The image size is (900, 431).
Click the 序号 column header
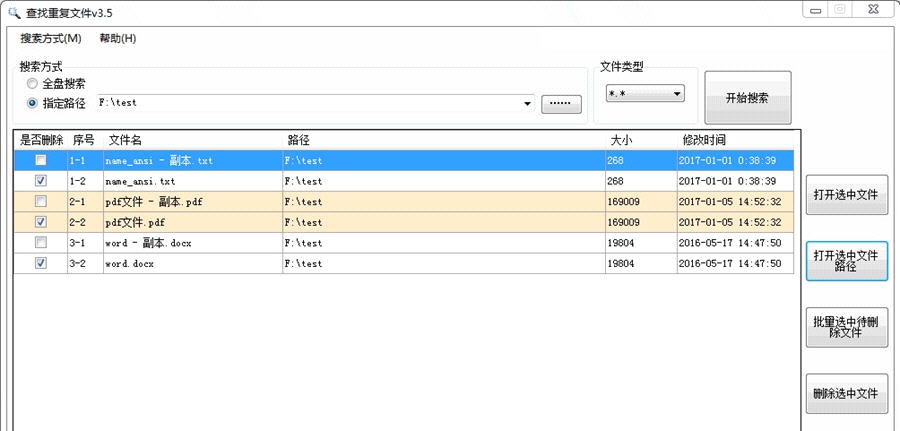coord(85,140)
